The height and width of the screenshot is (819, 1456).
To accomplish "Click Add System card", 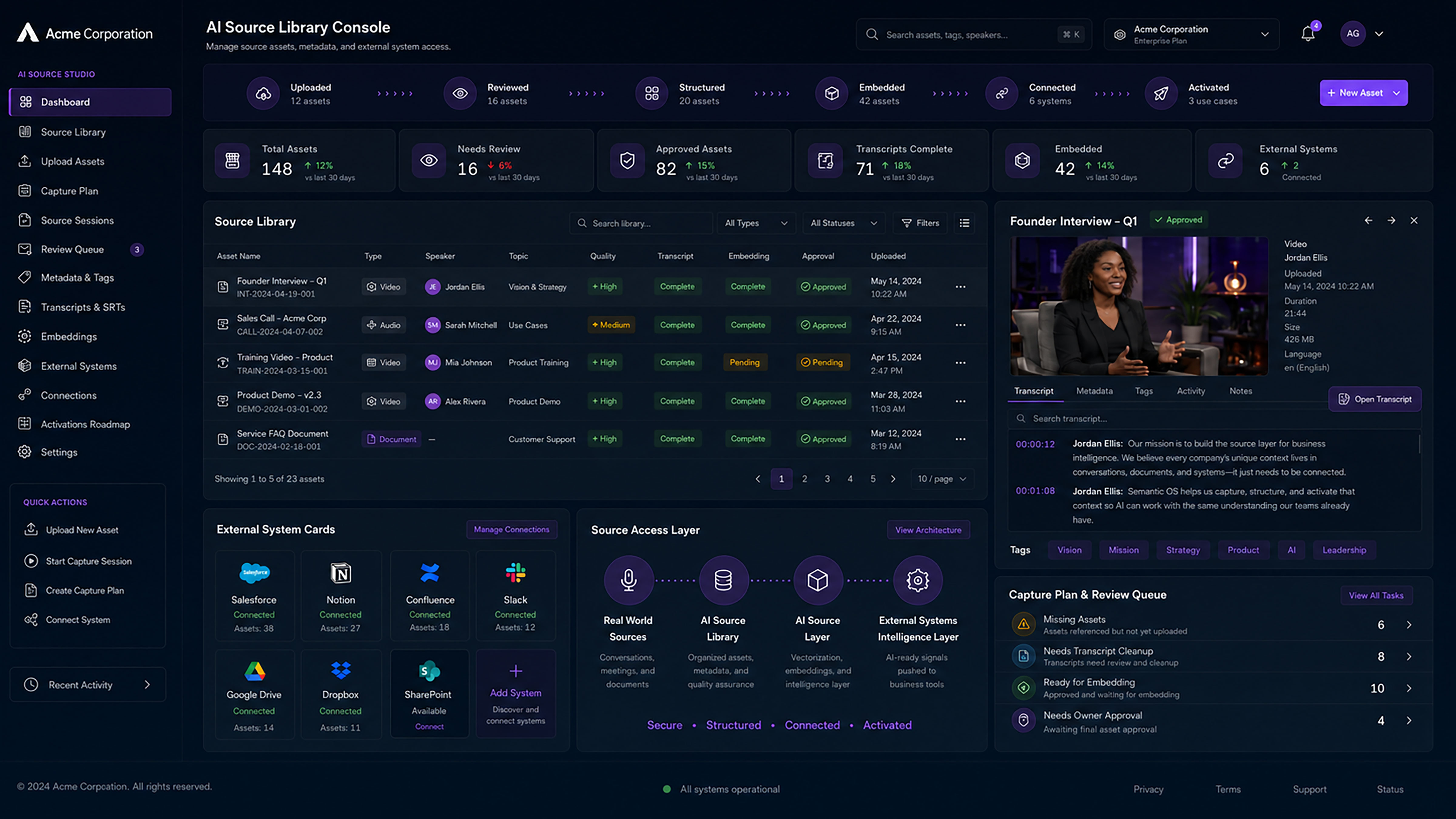I will 515,694.
